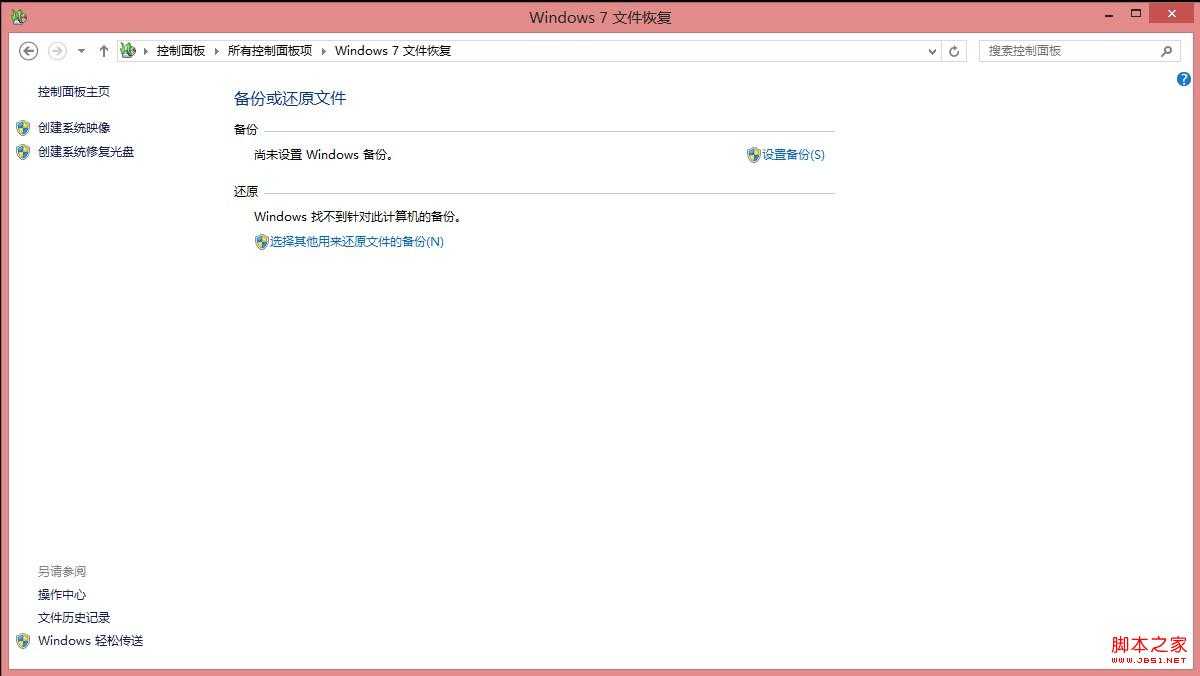Expand the arrow after 所有控制面板项 breadcrumb
Image resolution: width=1200 pixels, height=676 pixels.
pyautogui.click(x=324, y=51)
